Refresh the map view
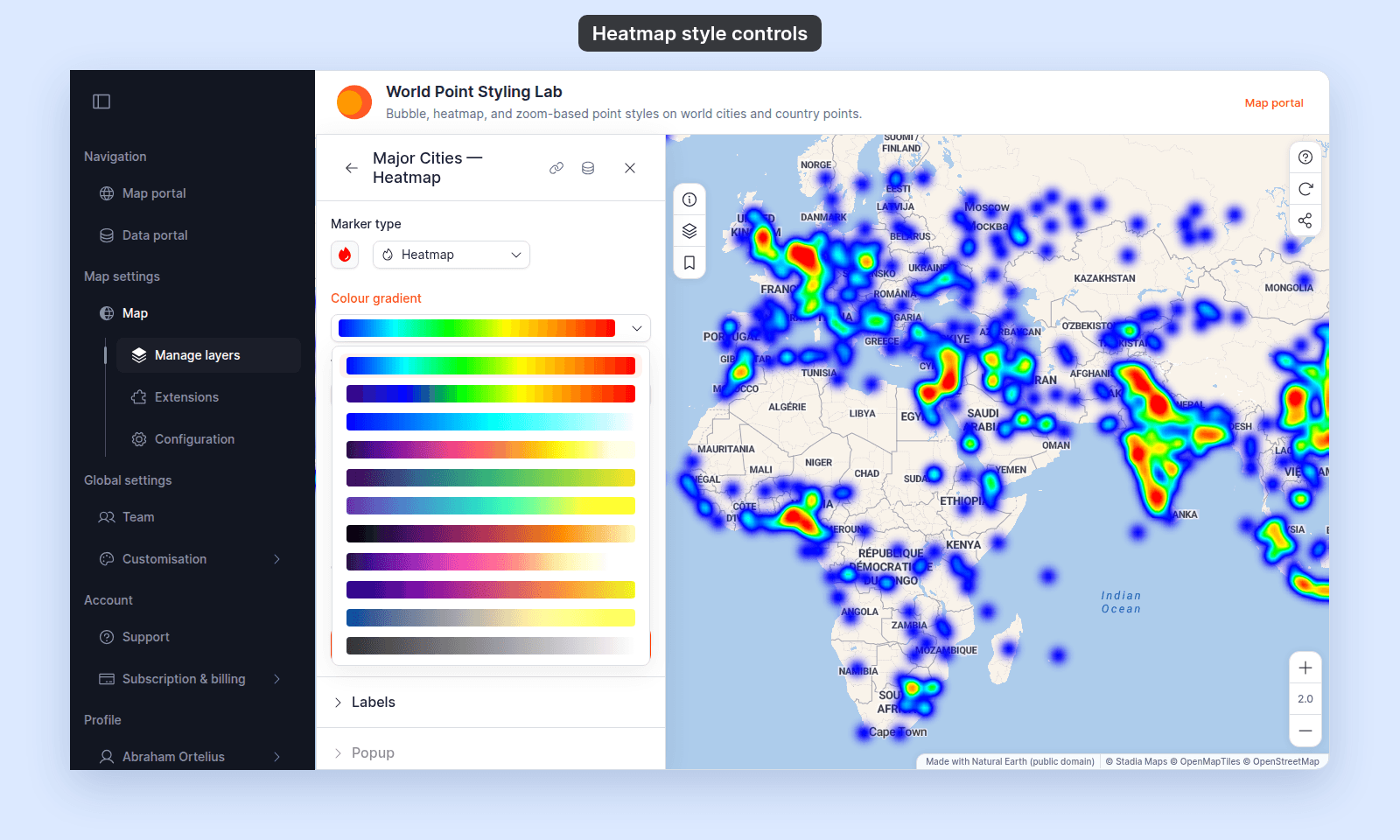The height and width of the screenshot is (840, 1400). point(1305,189)
